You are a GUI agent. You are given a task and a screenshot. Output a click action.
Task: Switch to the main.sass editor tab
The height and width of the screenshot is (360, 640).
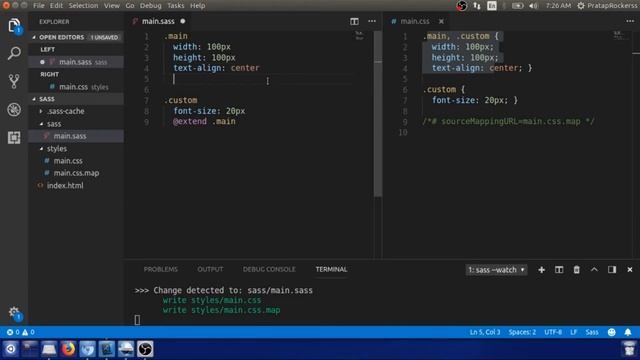click(158, 21)
